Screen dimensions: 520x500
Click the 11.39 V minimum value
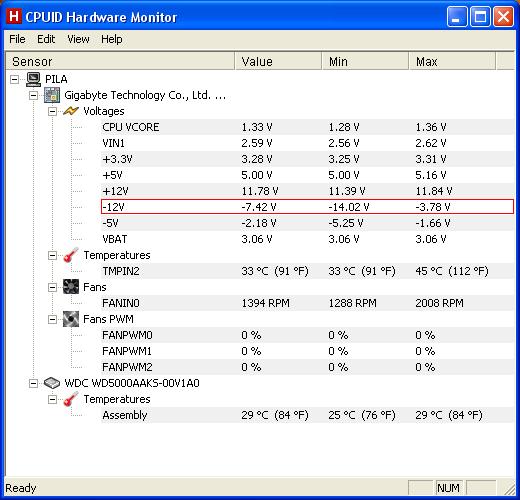(347, 191)
